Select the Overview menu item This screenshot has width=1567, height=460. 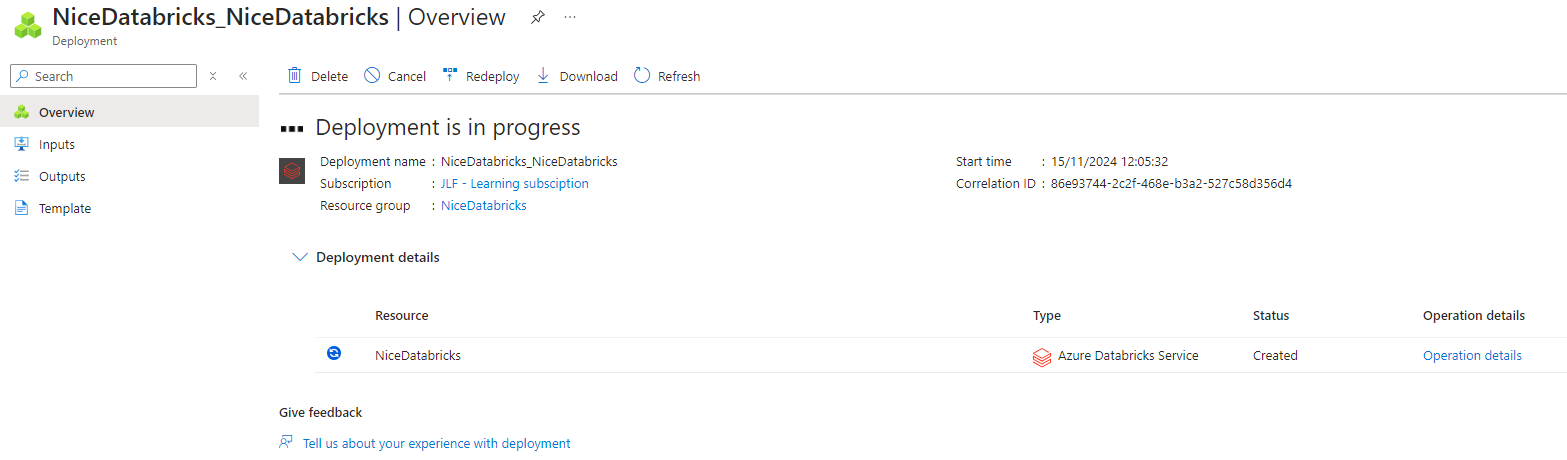[x=129, y=112]
